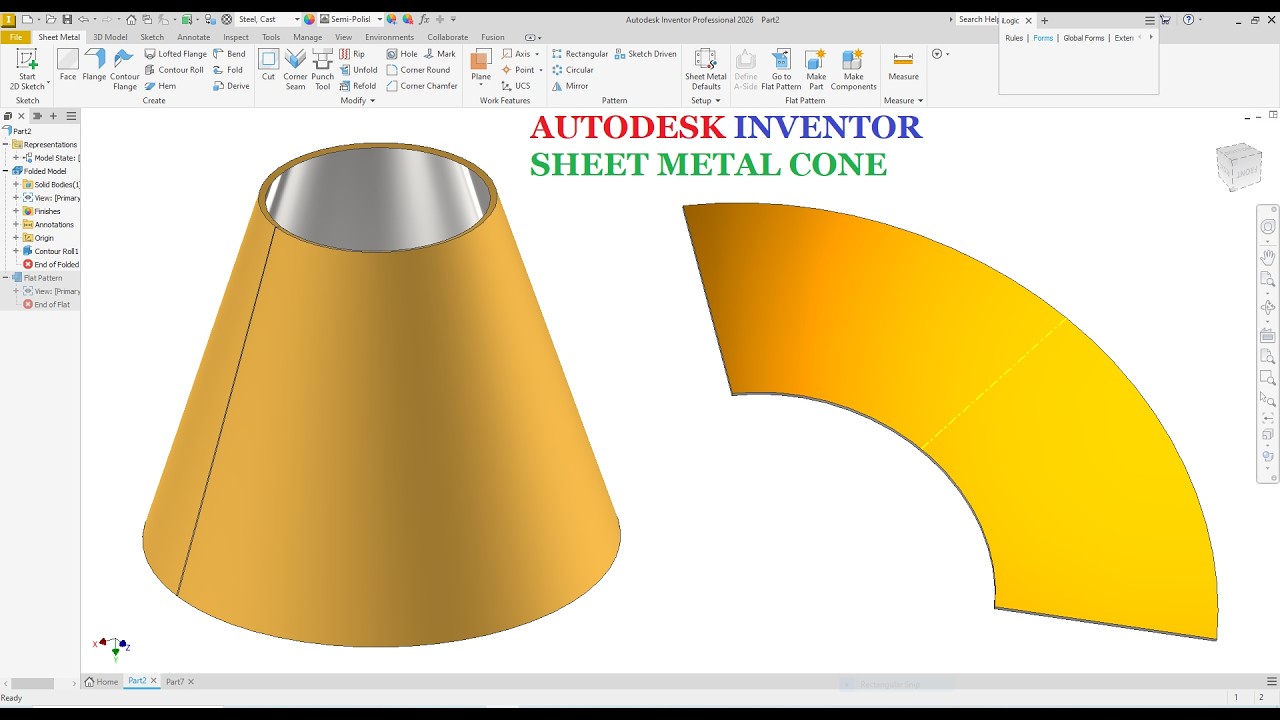1280x720 pixels.
Task: Create a UCS
Action: [x=516, y=86]
